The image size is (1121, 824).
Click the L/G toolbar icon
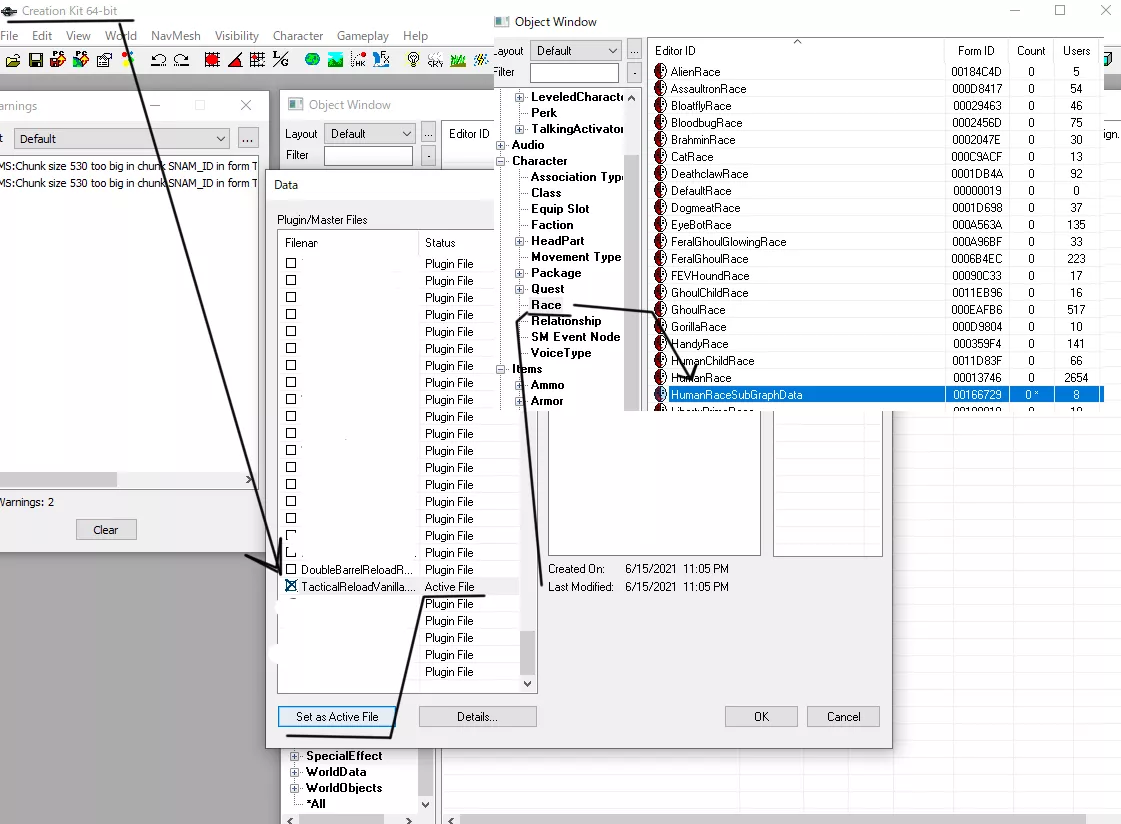tap(280, 60)
